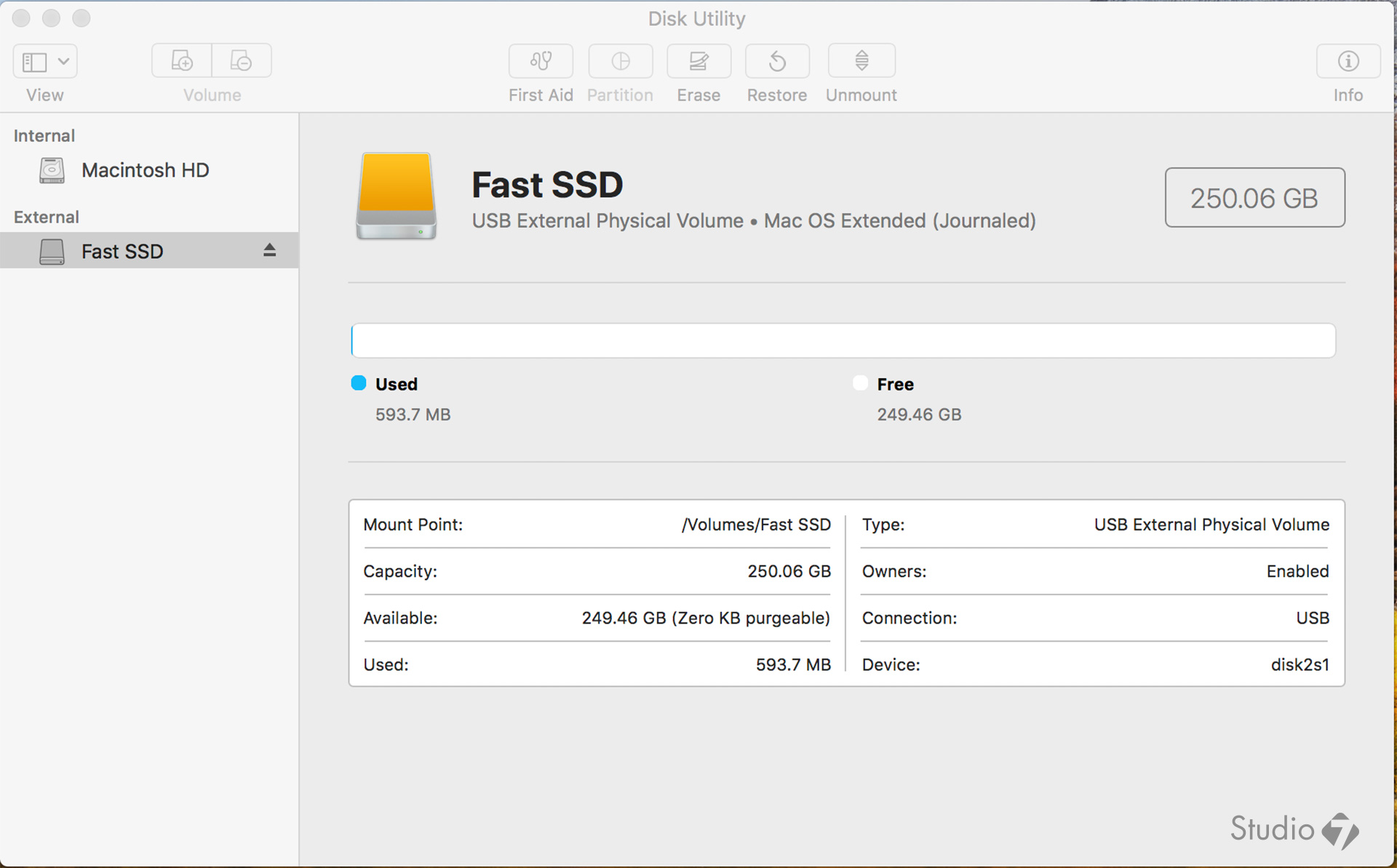This screenshot has width=1397, height=868.
Task: Click the 249.46 GB (Zero KB purgeable) value
Action: coord(706,618)
